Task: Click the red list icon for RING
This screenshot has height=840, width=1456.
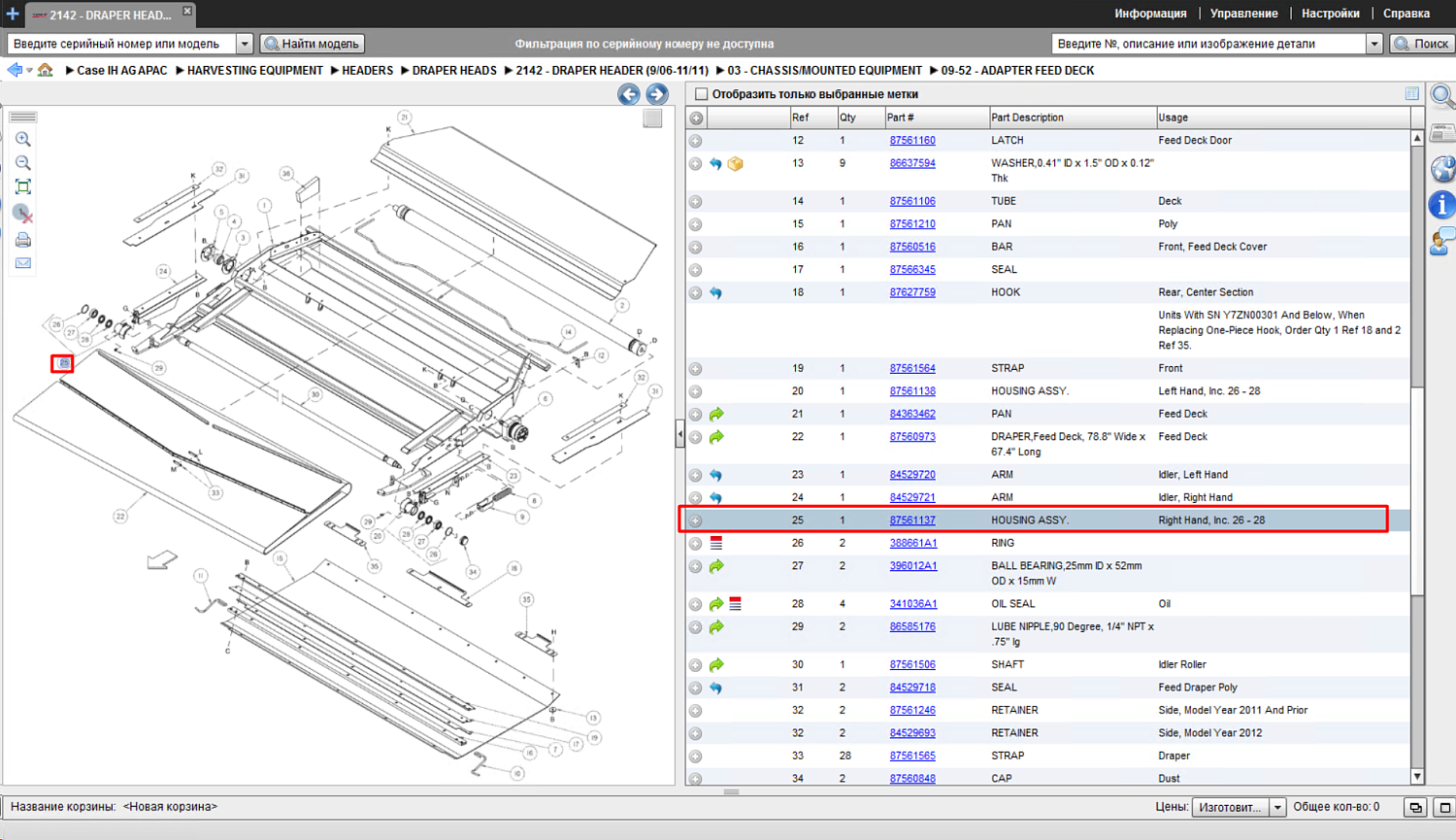Action: (716, 544)
